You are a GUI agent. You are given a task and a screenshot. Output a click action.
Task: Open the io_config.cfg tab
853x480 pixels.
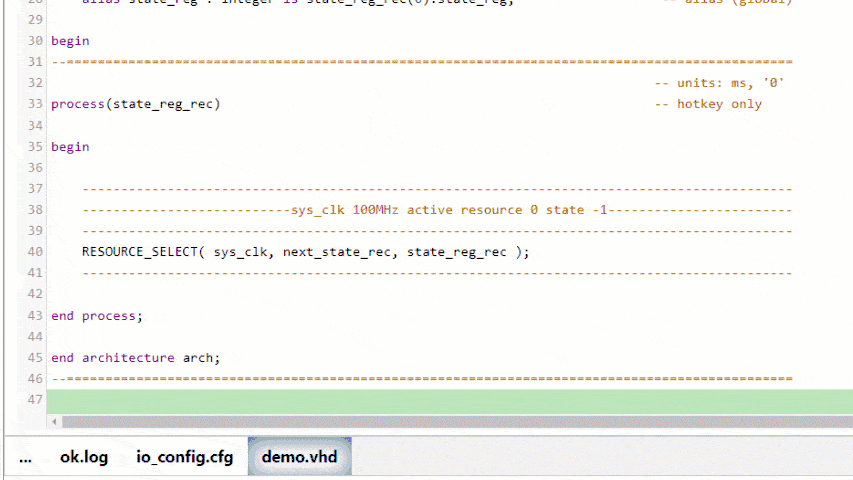pyautogui.click(x=184, y=458)
